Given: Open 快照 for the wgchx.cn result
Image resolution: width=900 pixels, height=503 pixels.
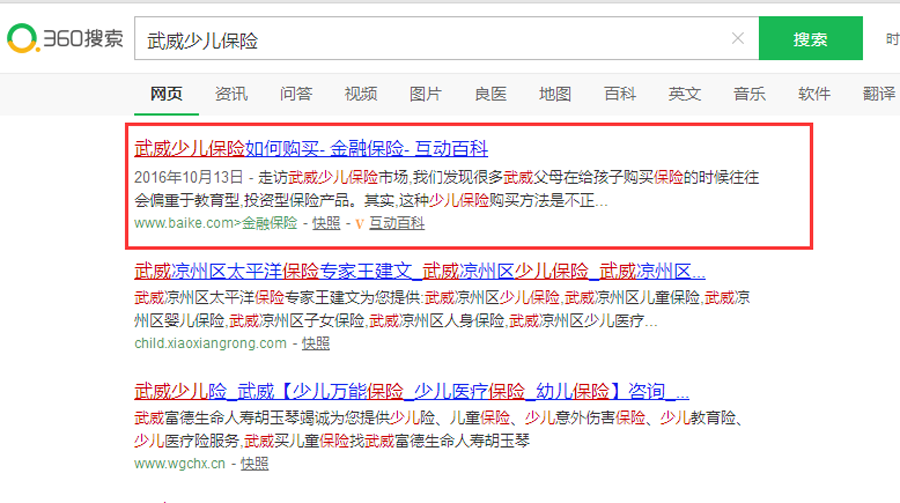Looking at the screenshot, I should point(254,463).
